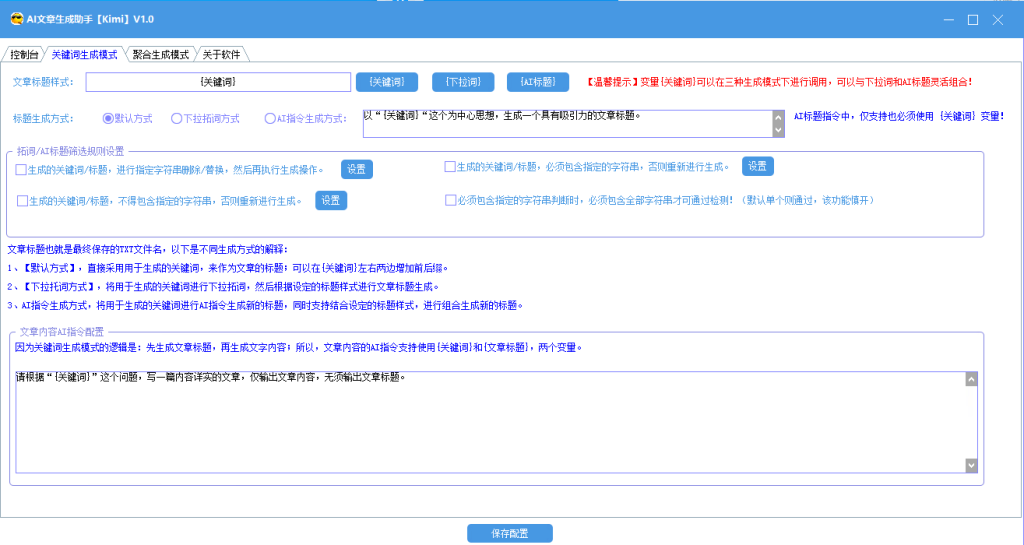Open 设置 for must-not-contain string rule
1024x545 pixels.
331,200
